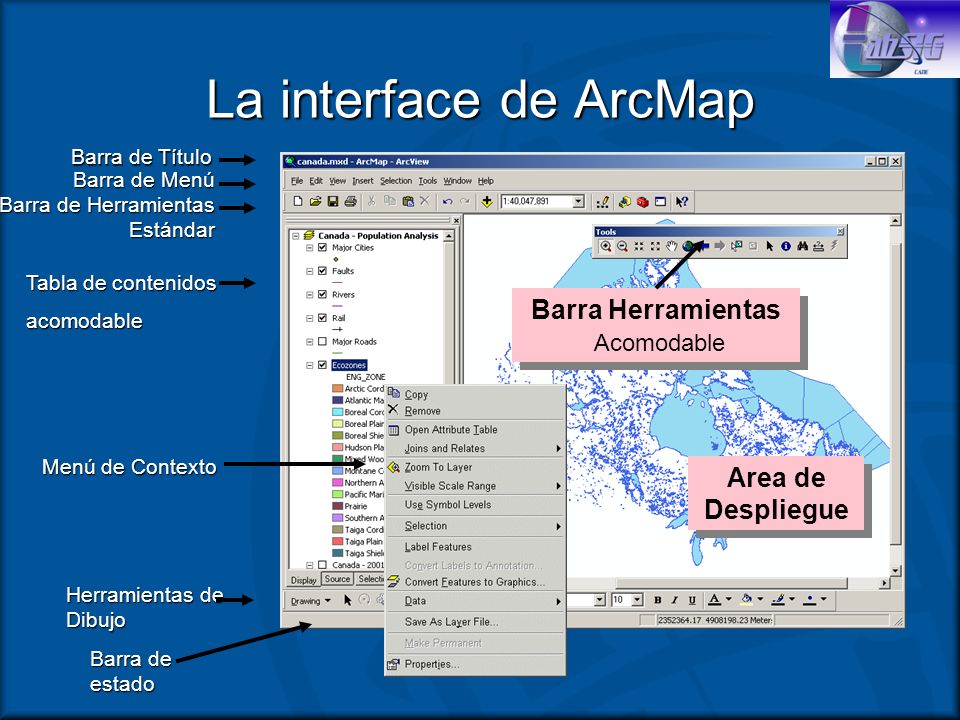This screenshot has width=960, height=720.
Task: Choose Open Attribute Table in context menu
Action: pyautogui.click(x=474, y=430)
